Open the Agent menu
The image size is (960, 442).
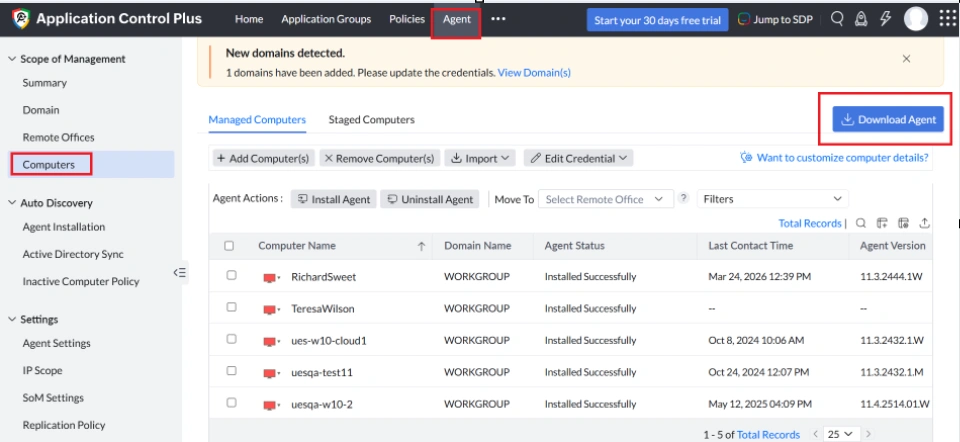pyautogui.click(x=457, y=19)
